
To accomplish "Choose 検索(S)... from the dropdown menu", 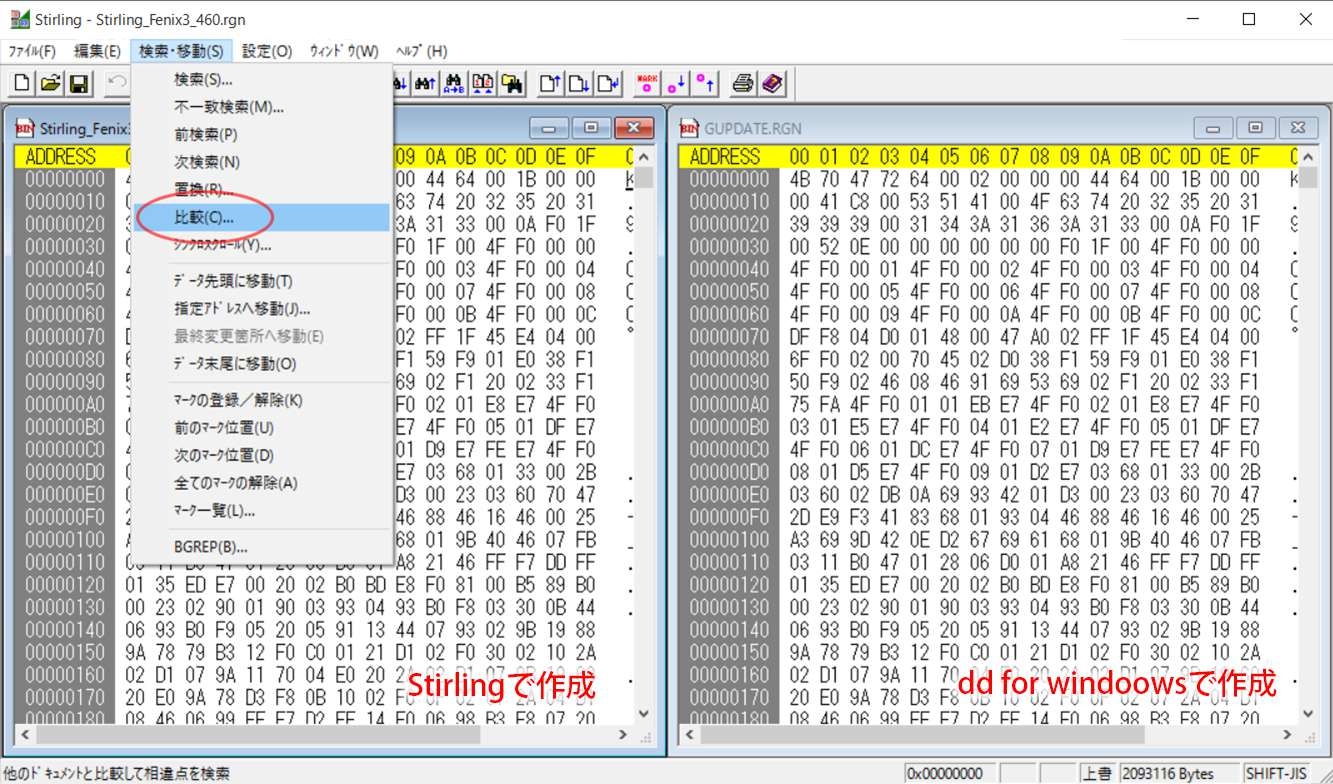I will (x=262, y=80).
